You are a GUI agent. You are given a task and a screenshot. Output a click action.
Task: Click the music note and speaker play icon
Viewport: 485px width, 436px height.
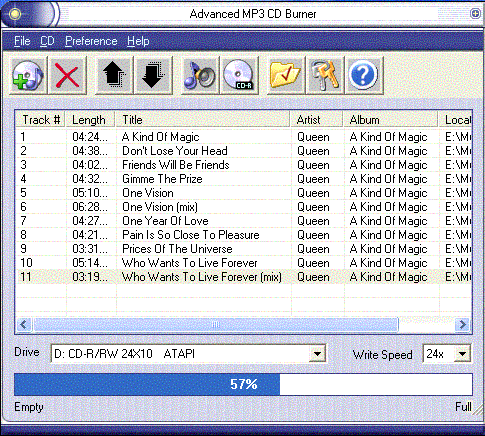200,75
